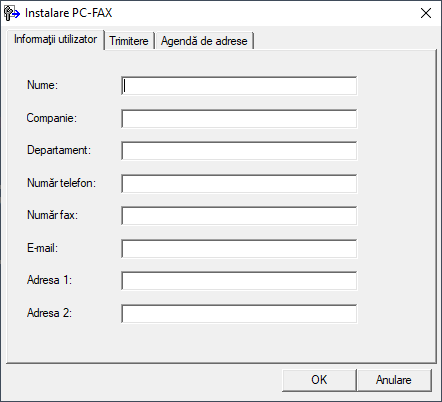Click the Adresa 2 text box
The height and width of the screenshot is (402, 442).
(239, 313)
